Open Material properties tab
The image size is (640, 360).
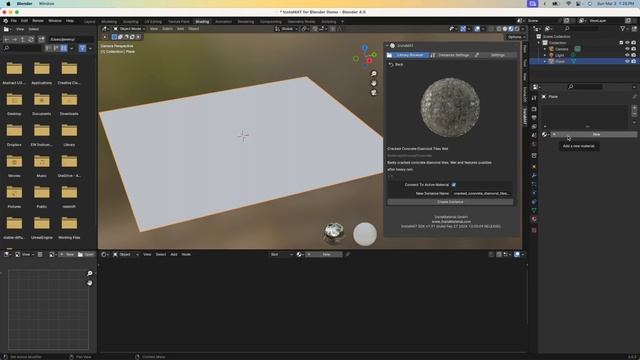tap(534, 219)
